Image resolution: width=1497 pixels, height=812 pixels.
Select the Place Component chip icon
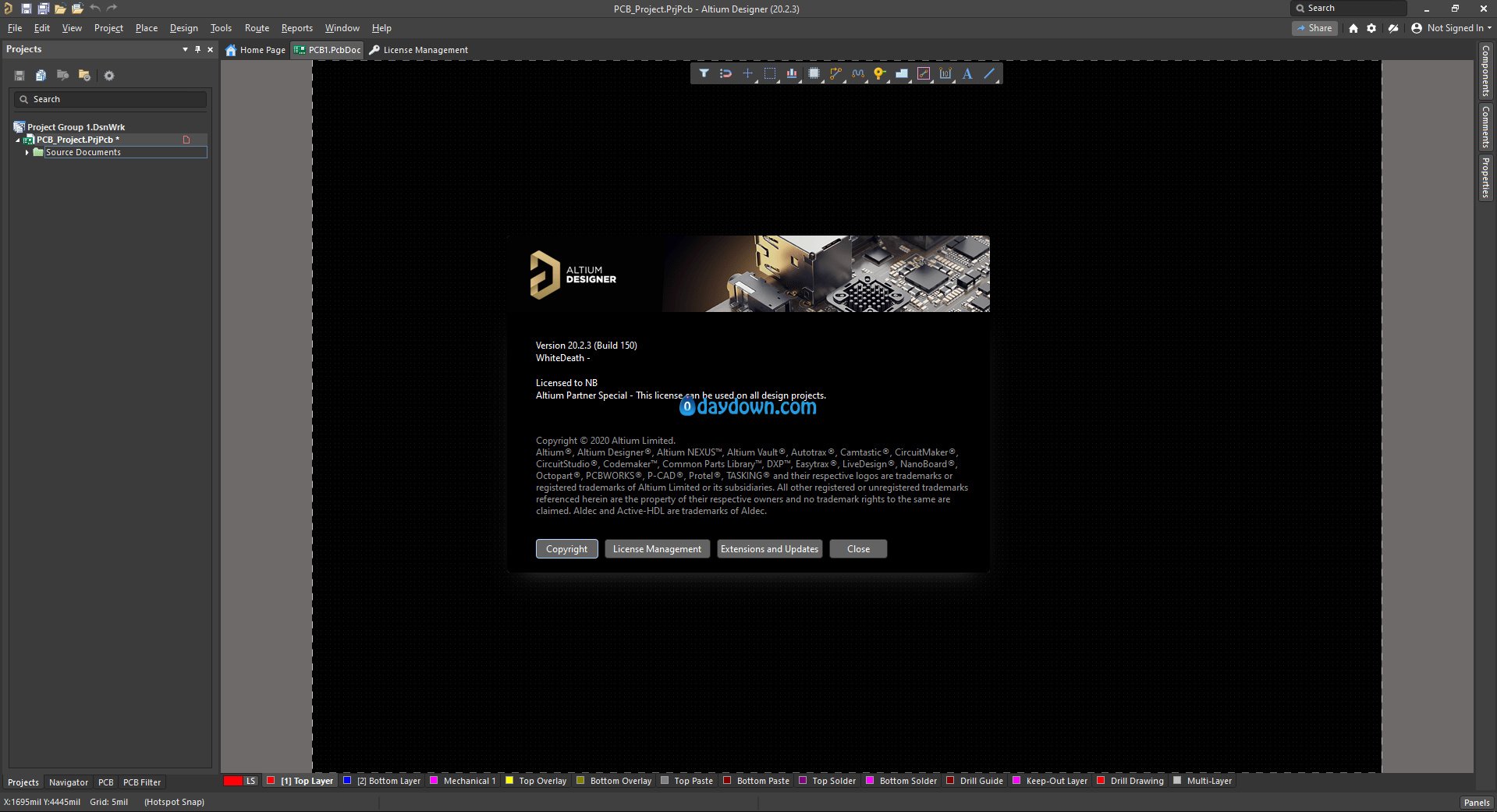[814, 73]
